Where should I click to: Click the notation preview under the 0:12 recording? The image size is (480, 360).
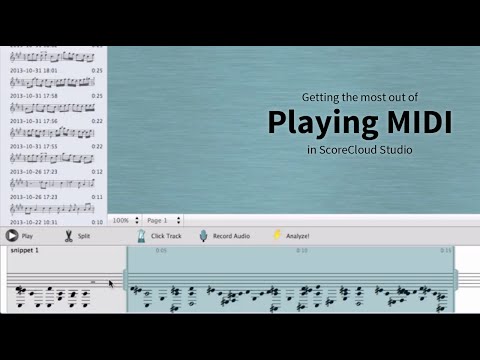(52, 183)
